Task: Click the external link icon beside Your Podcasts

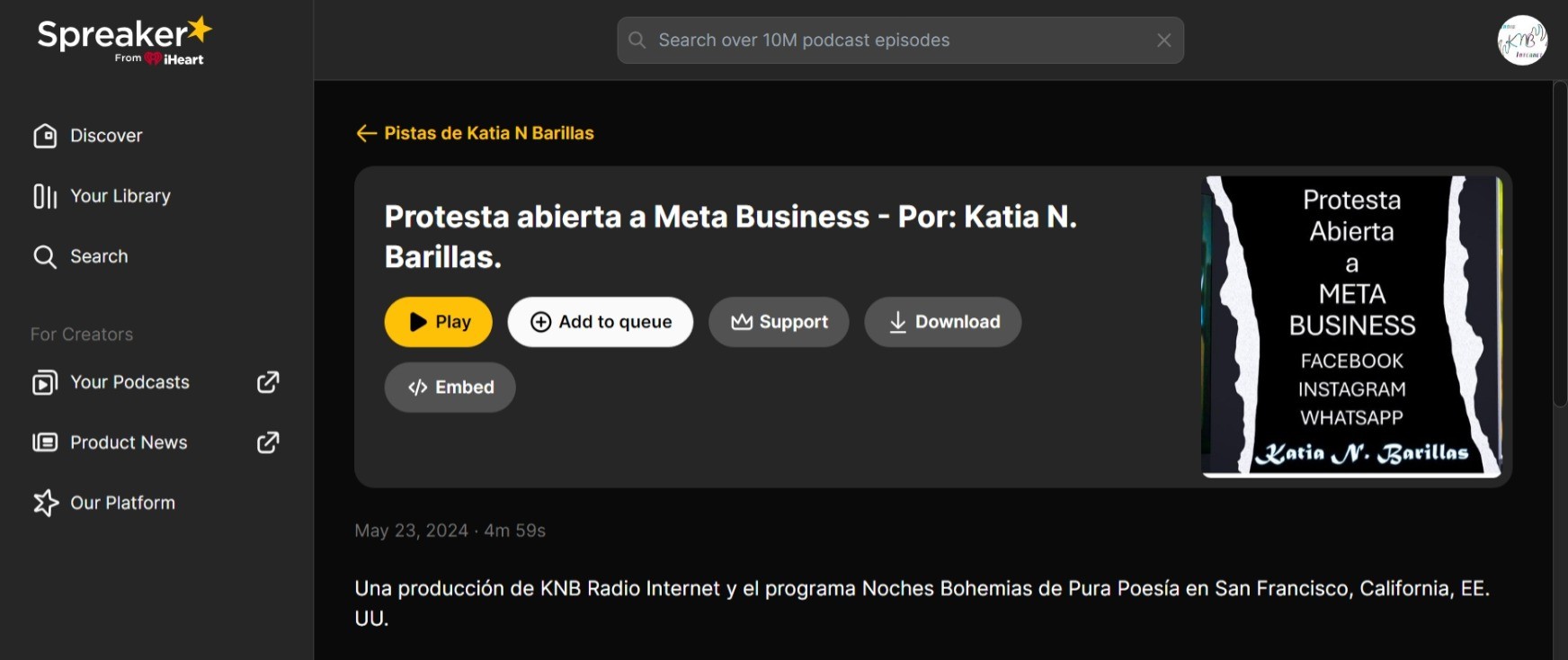Action: pos(268,382)
